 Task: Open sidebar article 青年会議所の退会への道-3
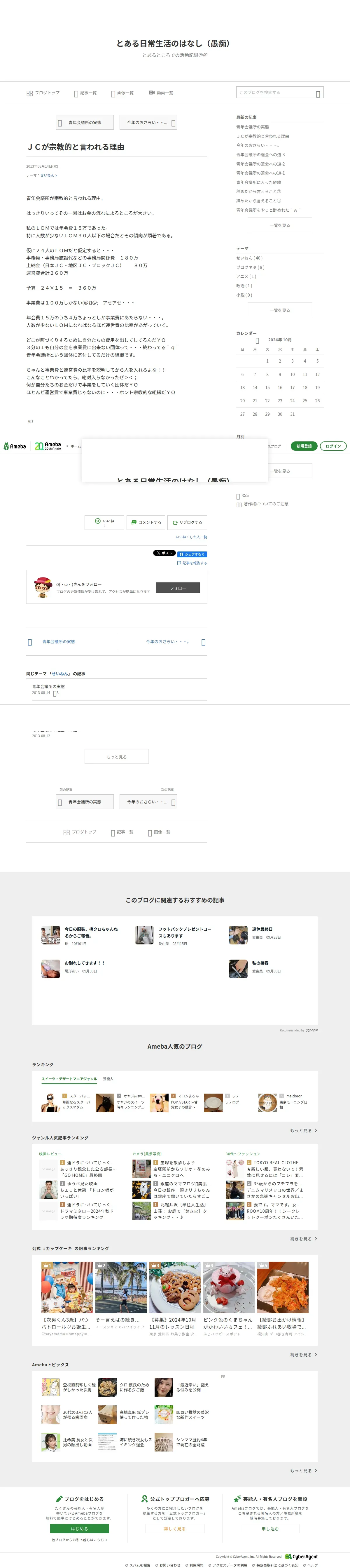260,155
